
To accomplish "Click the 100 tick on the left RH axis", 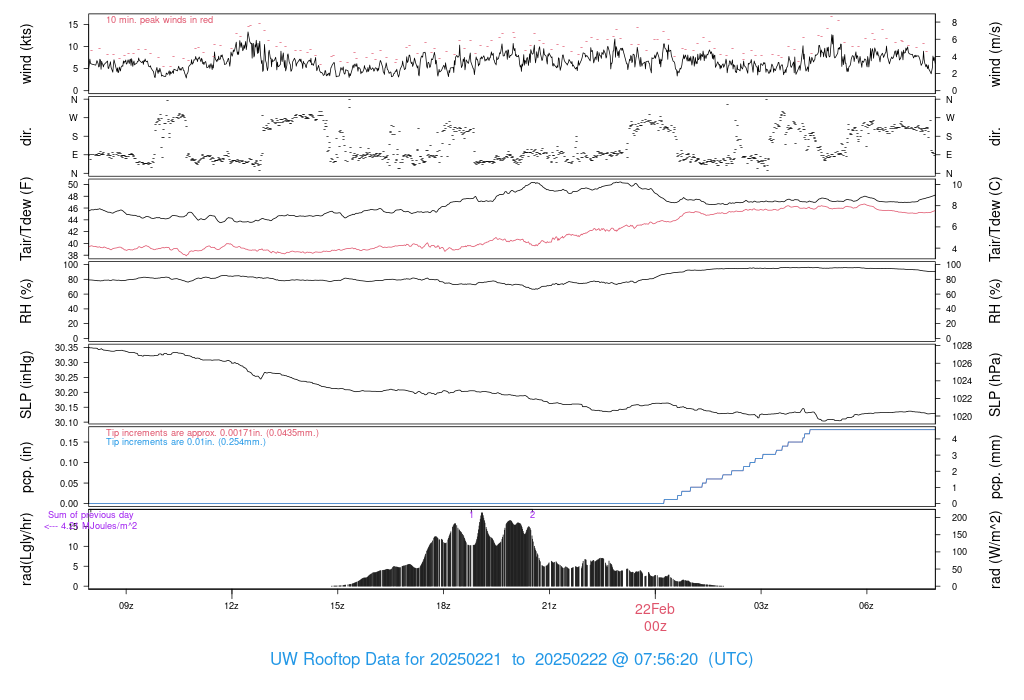I will pos(71,265).
